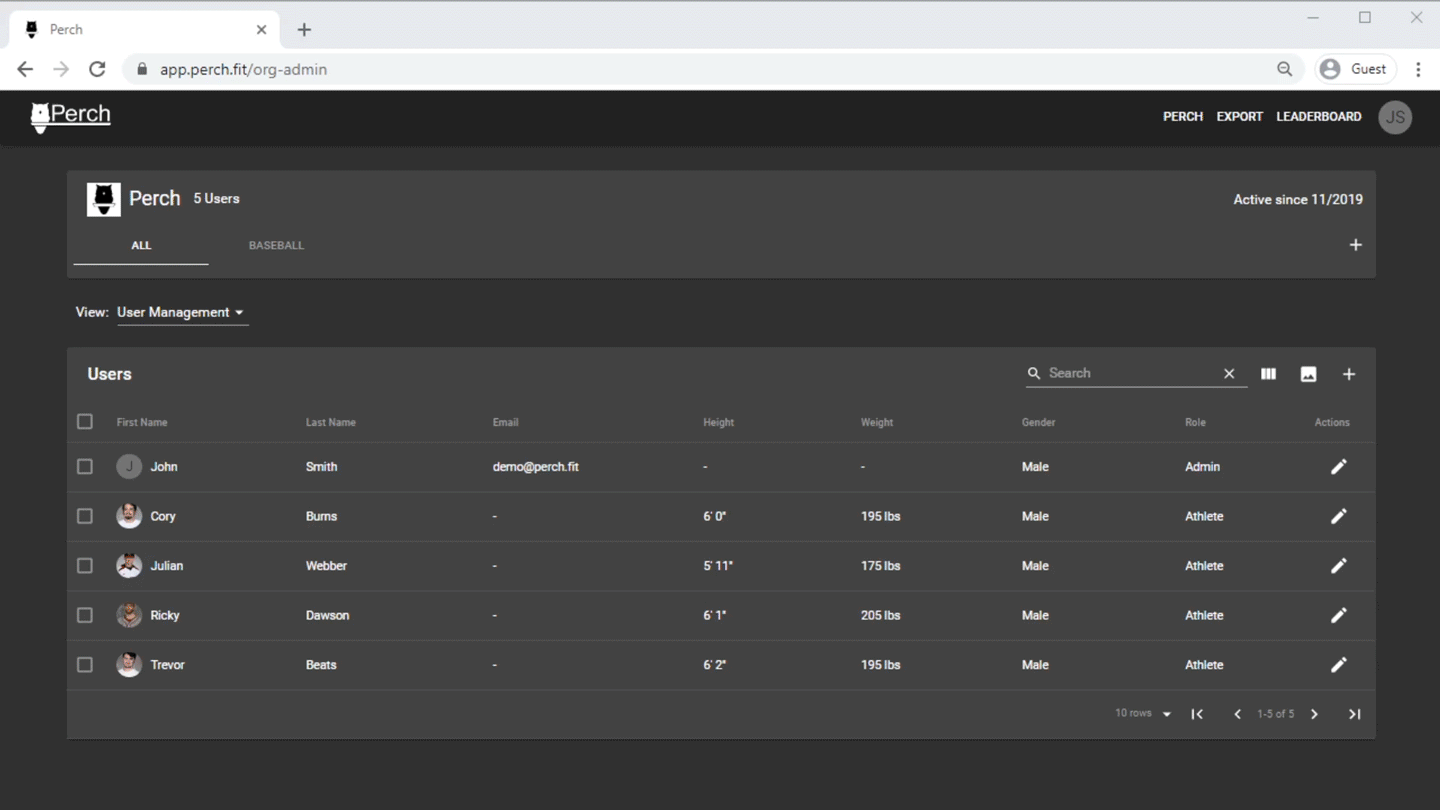
Task: Click Julian's profile photo
Action: pos(129,566)
